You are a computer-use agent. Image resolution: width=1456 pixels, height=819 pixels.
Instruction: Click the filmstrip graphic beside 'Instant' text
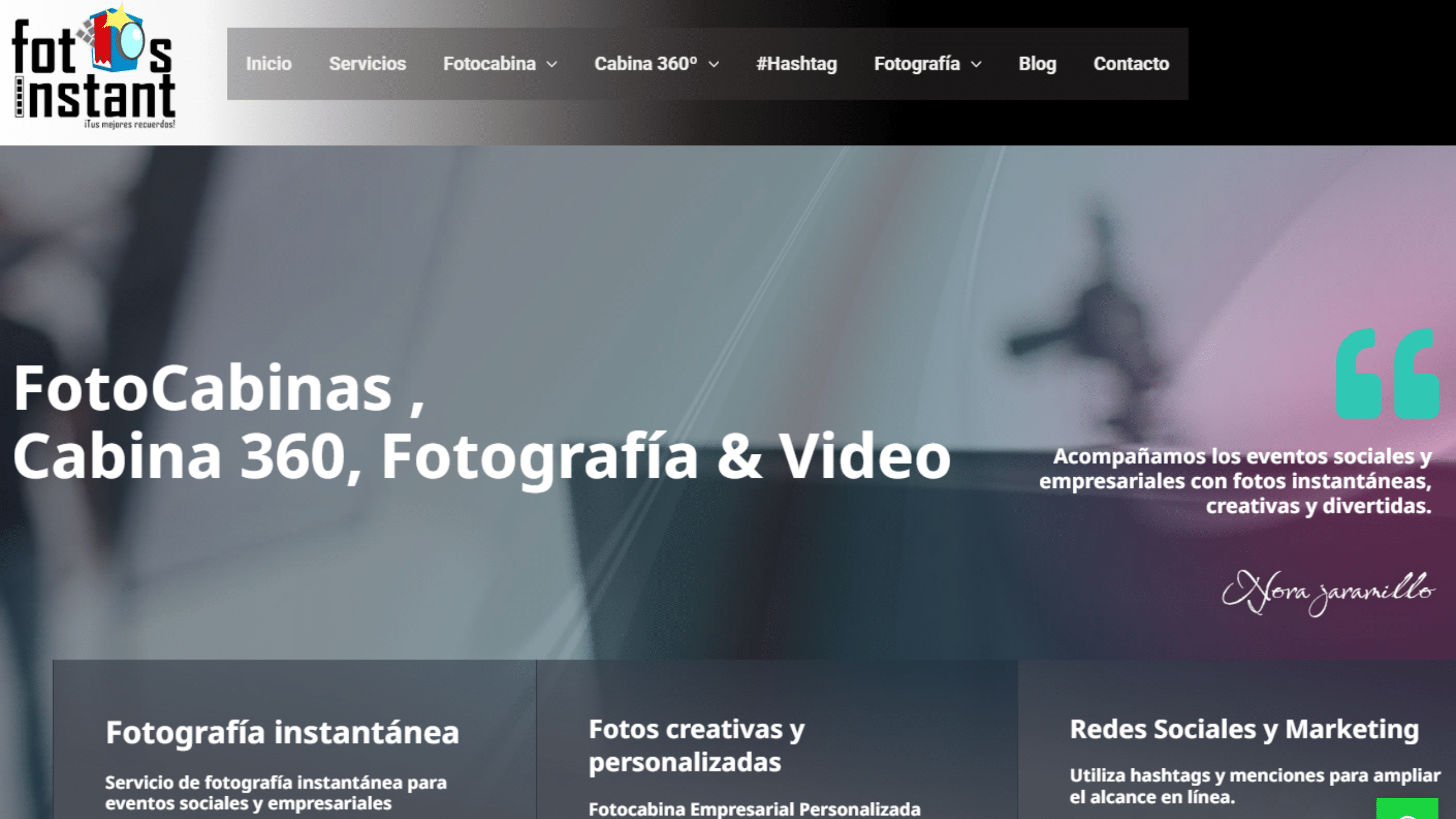[x=19, y=97]
